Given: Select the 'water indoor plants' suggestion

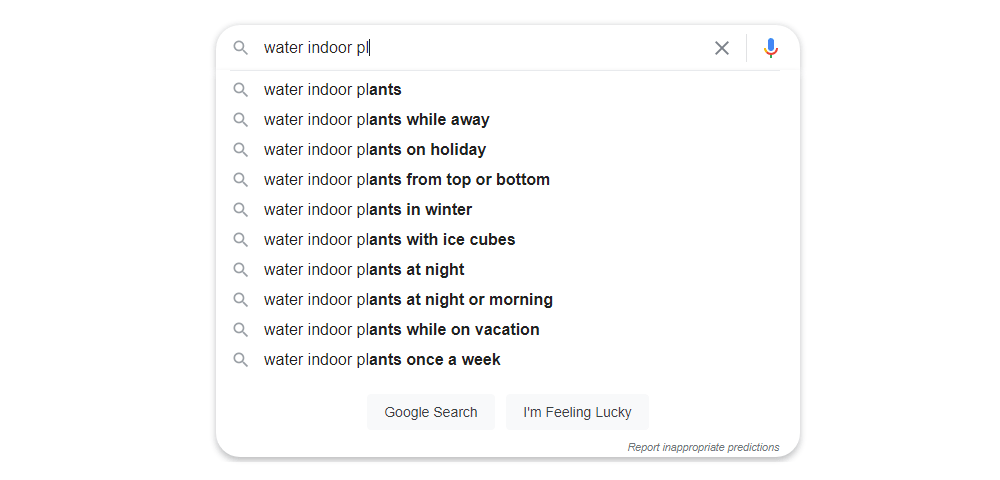Looking at the screenshot, I should tap(508, 89).
